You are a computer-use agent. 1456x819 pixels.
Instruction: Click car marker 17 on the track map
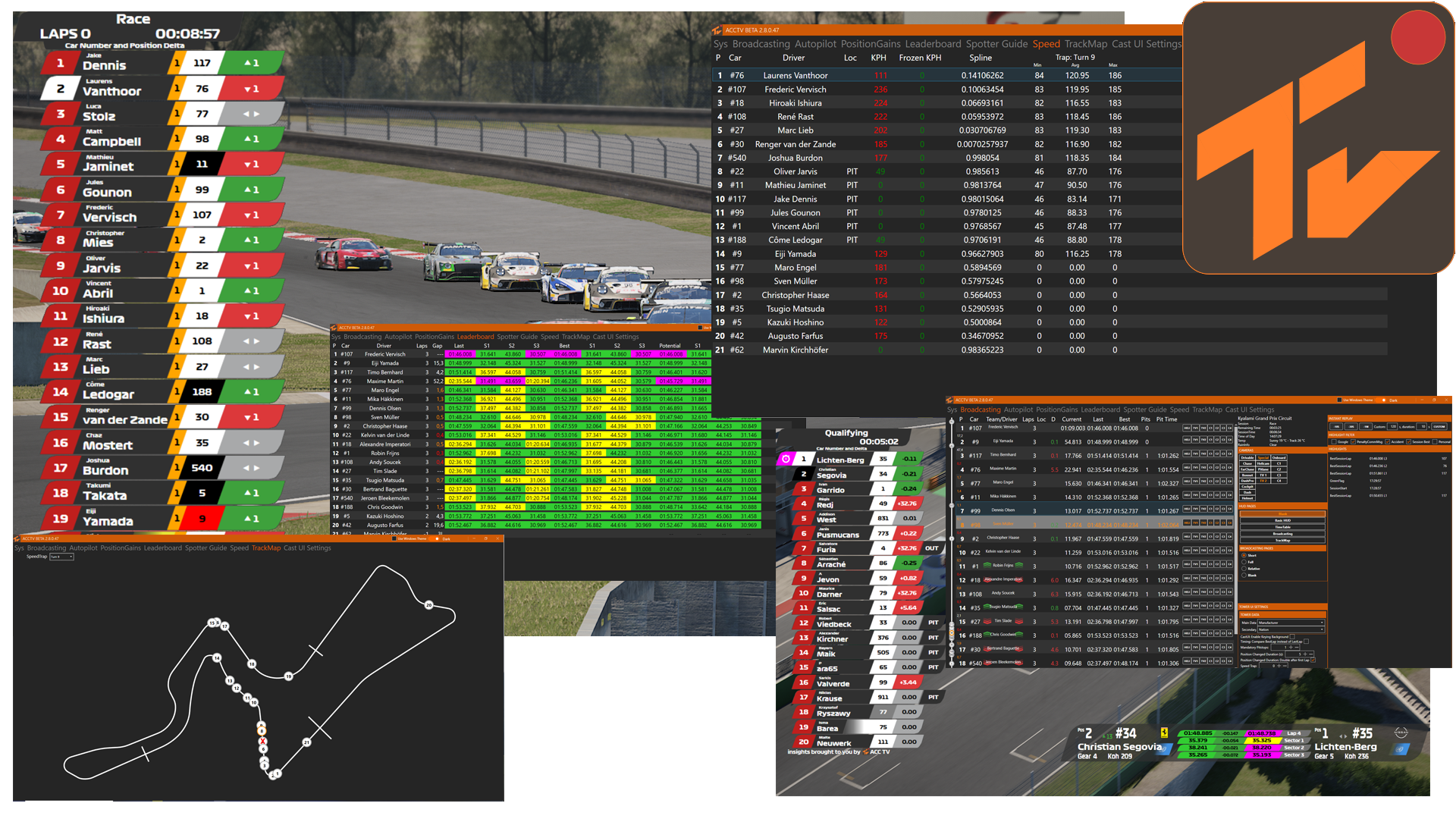coord(224,626)
